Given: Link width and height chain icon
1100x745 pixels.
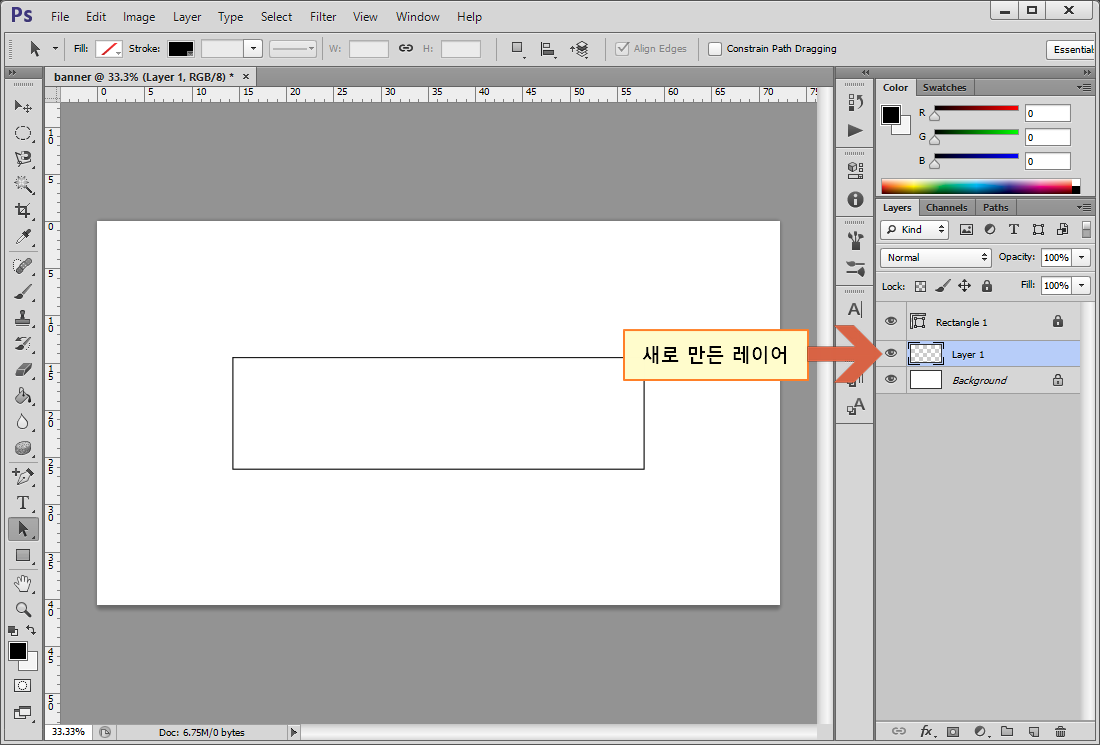Looking at the screenshot, I should pos(405,48).
